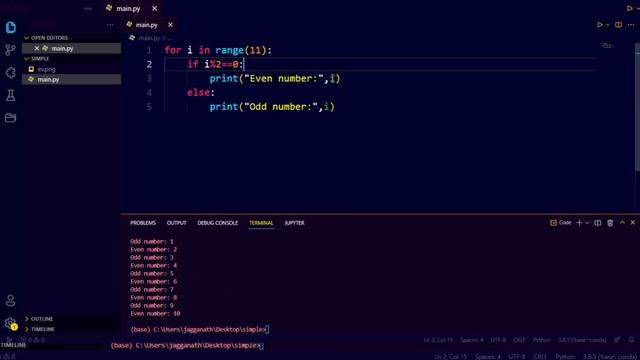
Task: Open ev.png file in SIMPLE folder
Action: 47,69
